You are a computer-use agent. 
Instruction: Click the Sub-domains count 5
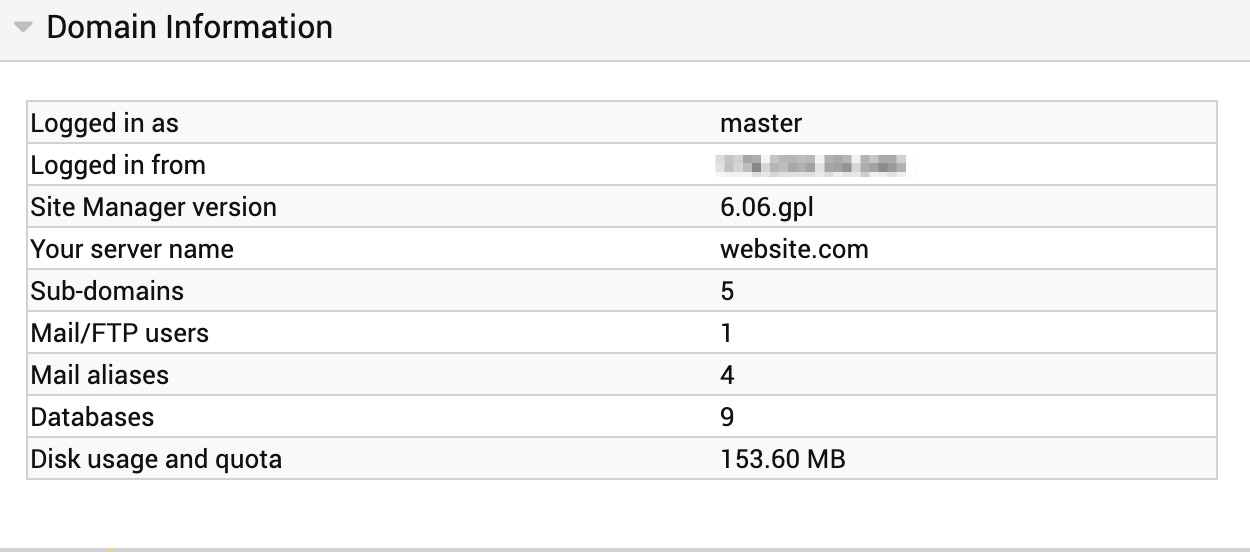point(727,291)
